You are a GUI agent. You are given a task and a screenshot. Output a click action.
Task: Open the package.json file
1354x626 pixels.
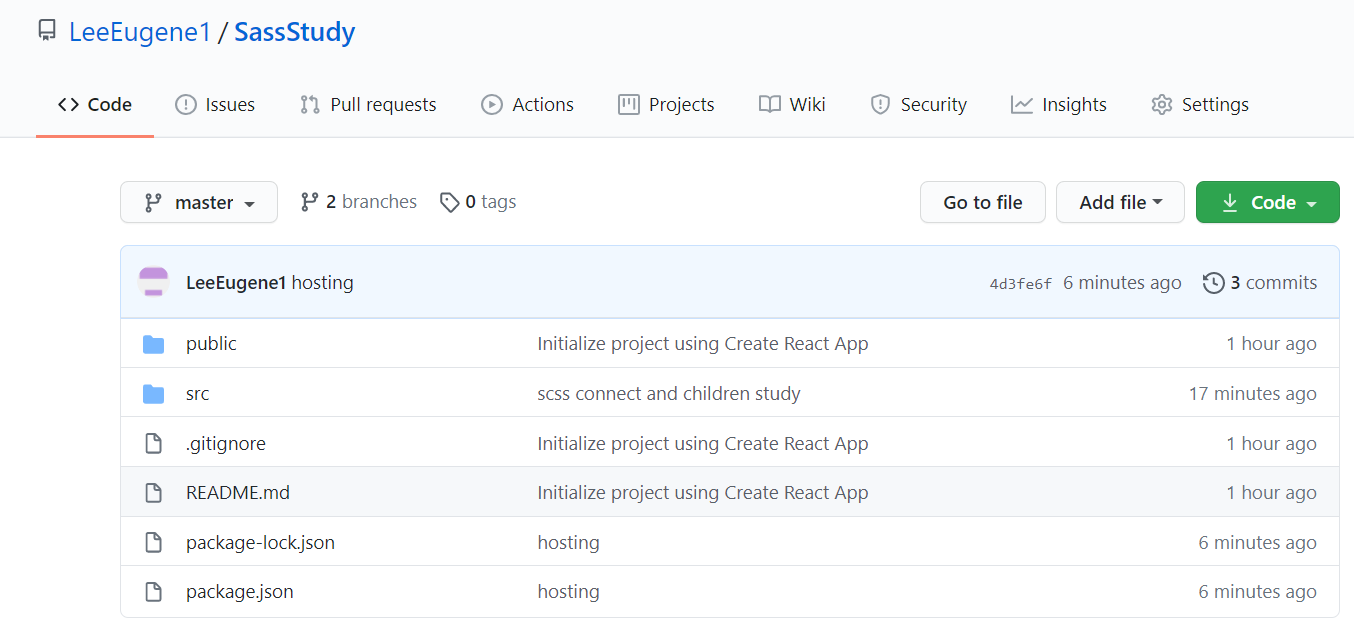click(x=240, y=592)
